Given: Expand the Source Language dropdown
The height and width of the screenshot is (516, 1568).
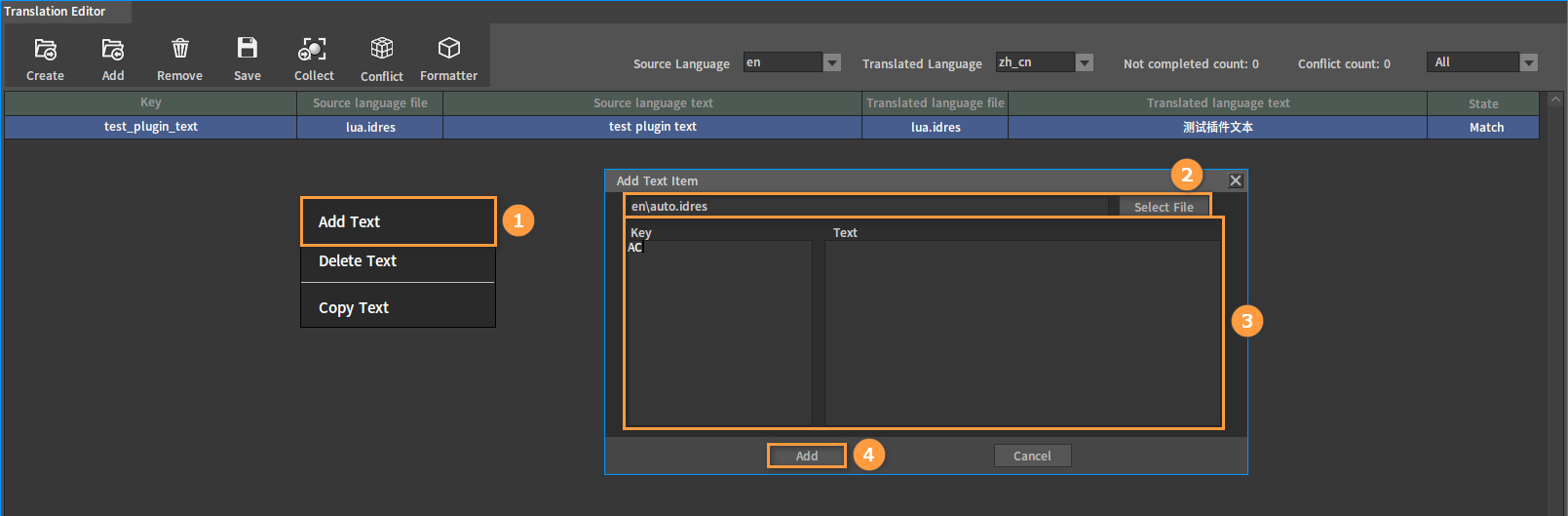Looking at the screenshot, I should [x=832, y=62].
